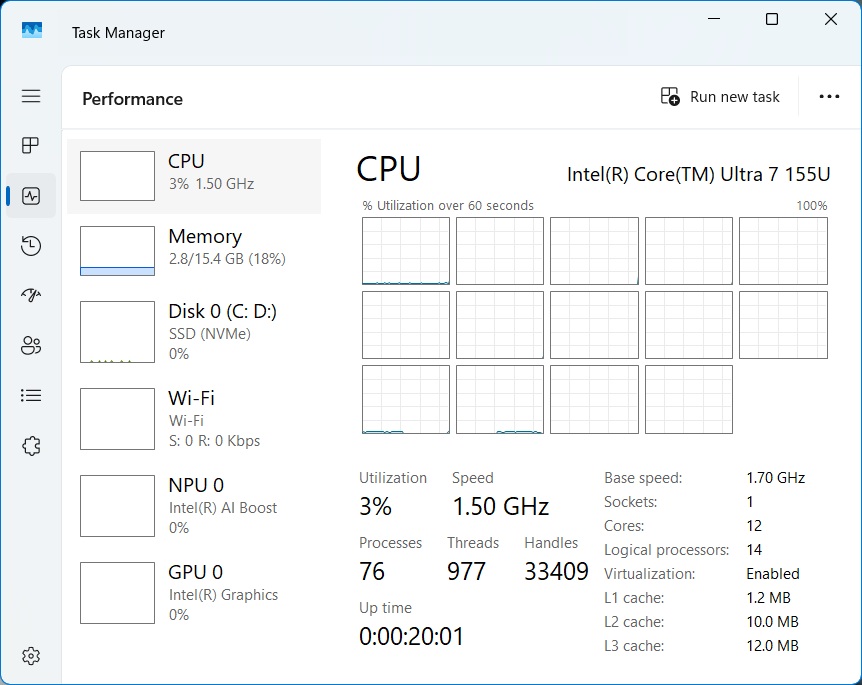Show Disk 0 (C: D:) performance
The height and width of the screenshot is (685, 862).
pyautogui.click(x=194, y=331)
